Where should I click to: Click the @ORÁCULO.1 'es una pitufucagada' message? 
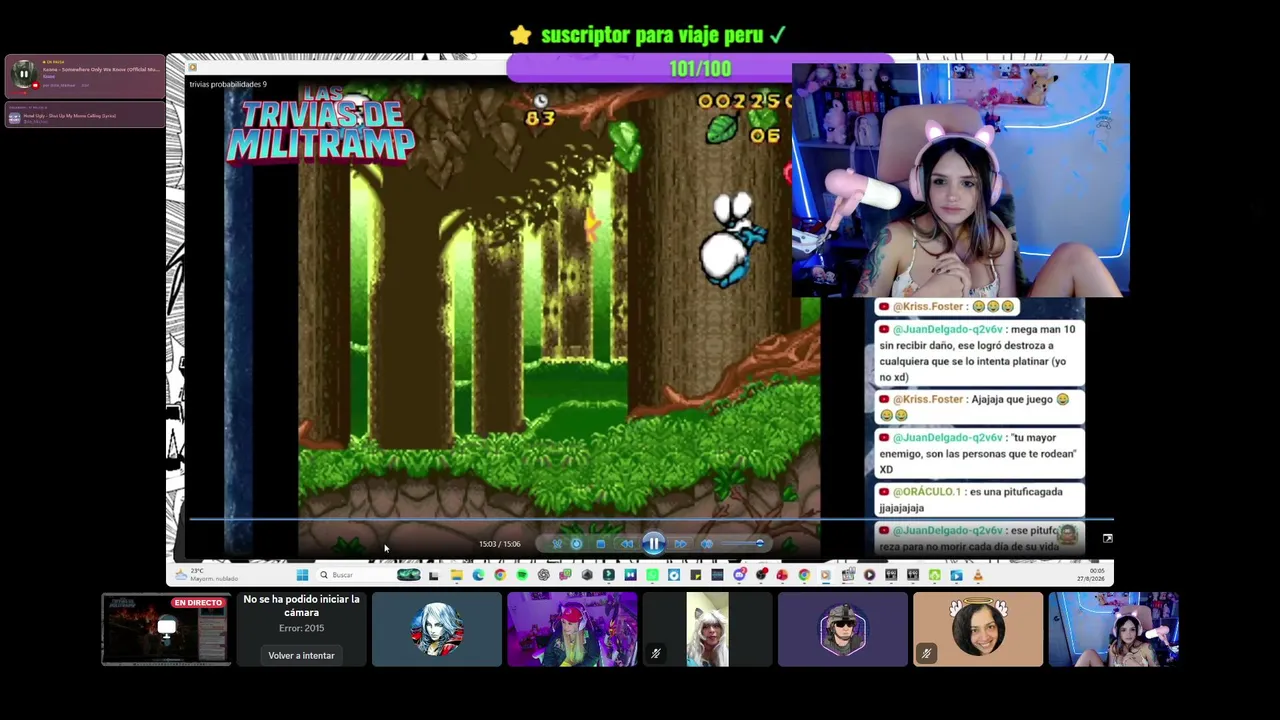tap(979, 500)
